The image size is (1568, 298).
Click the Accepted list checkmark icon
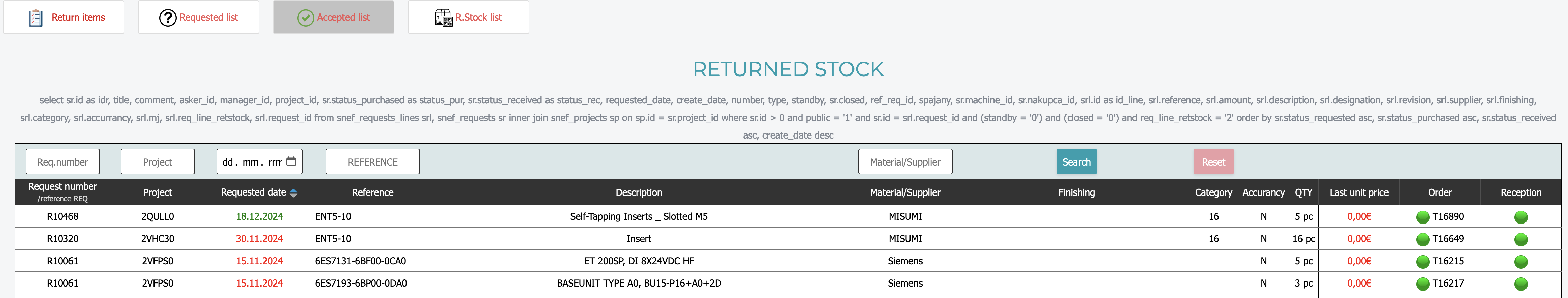(305, 18)
